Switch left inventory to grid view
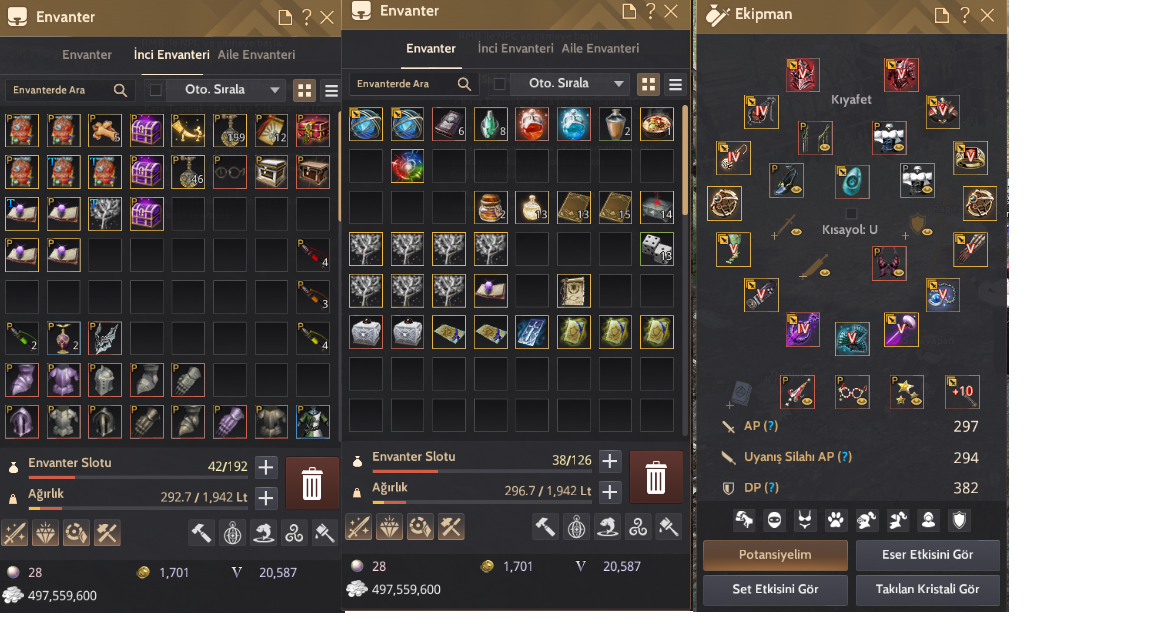 305,90
